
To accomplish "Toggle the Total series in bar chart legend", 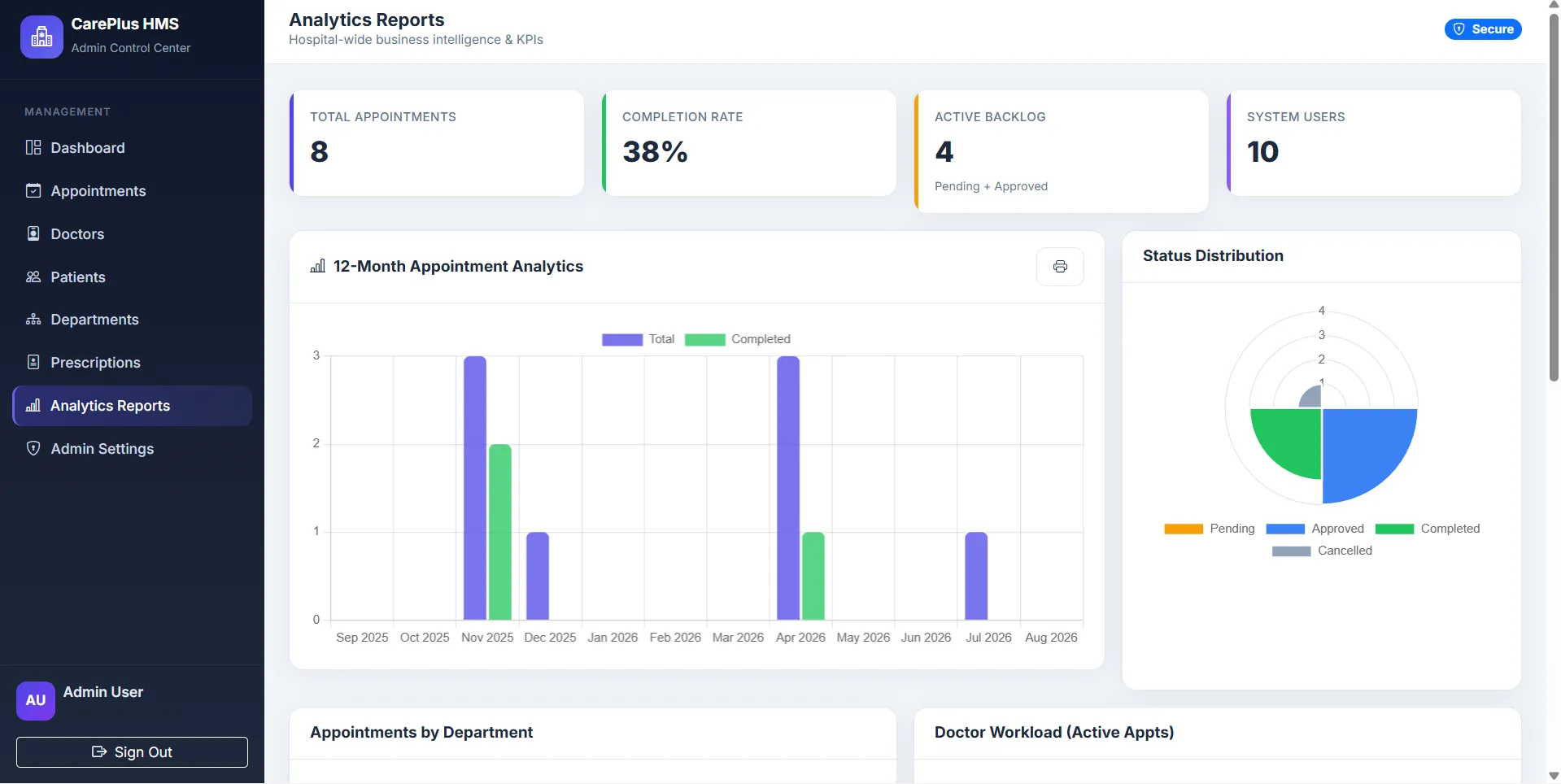I will 639,339.
